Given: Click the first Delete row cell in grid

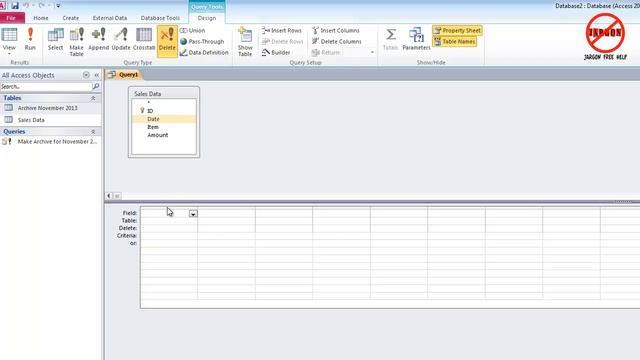Looking at the screenshot, I should (169, 228).
